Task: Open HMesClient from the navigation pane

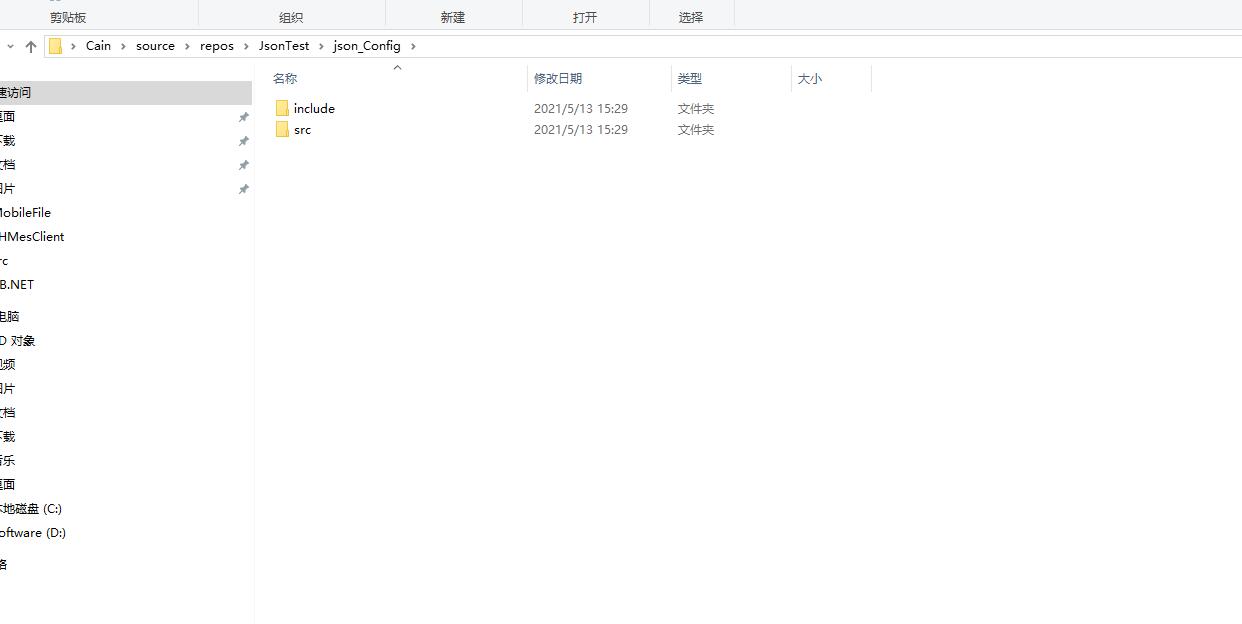Action: pos(32,236)
